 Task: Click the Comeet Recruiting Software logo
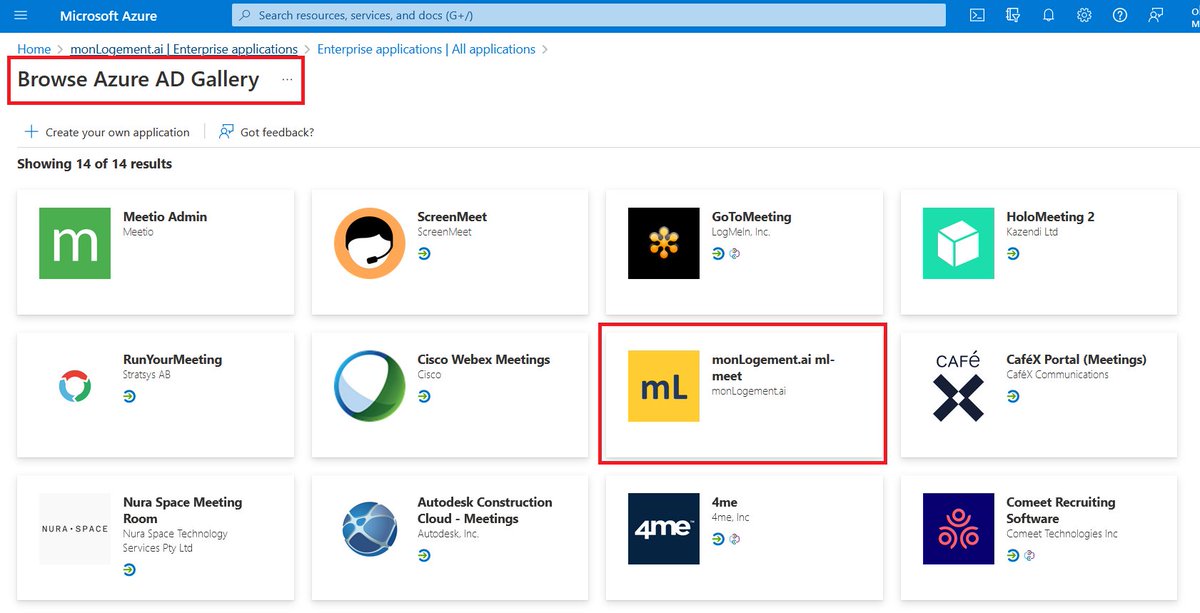click(x=958, y=529)
